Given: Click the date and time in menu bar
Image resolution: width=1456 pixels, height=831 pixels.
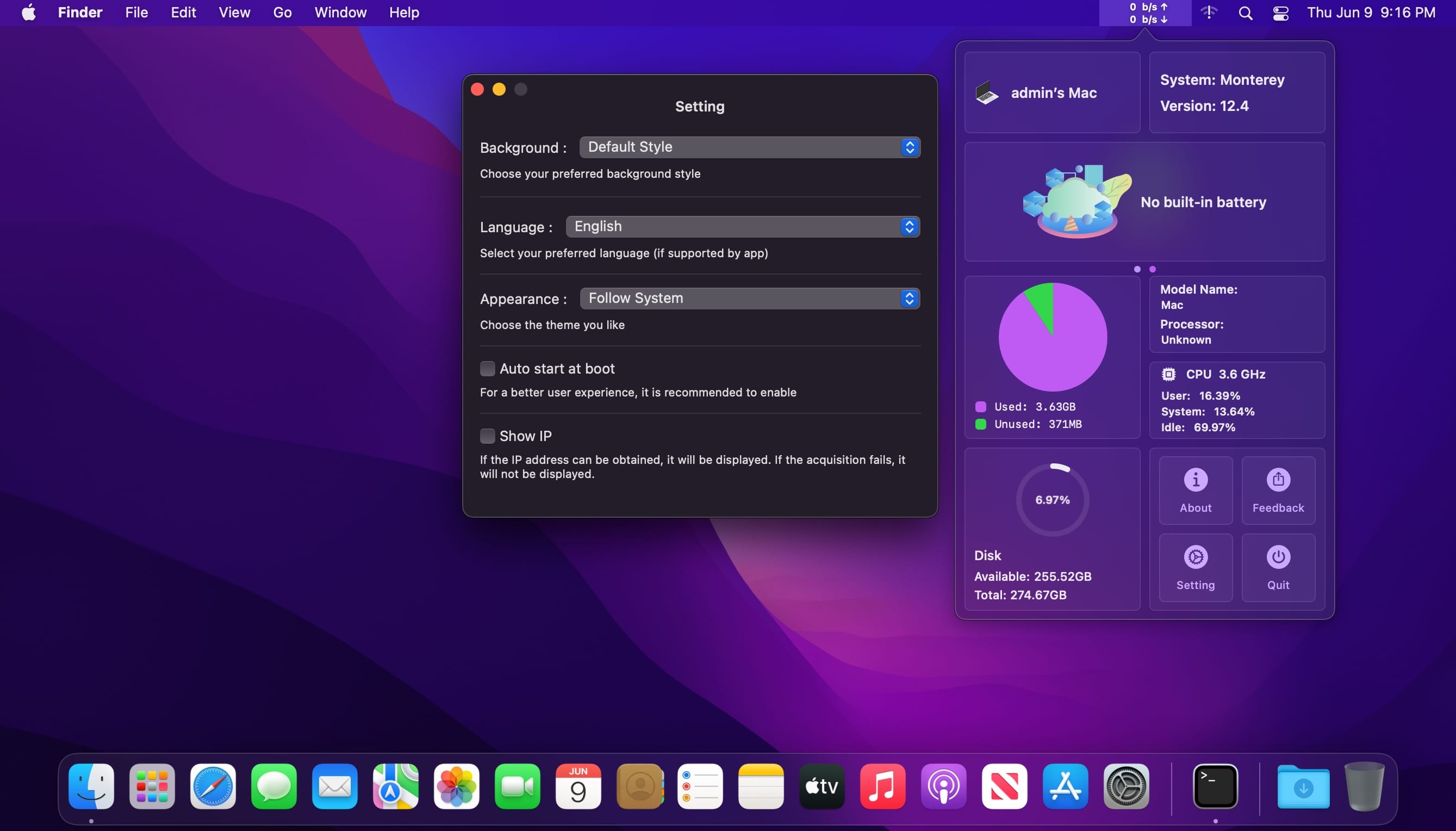Looking at the screenshot, I should 1371,13.
